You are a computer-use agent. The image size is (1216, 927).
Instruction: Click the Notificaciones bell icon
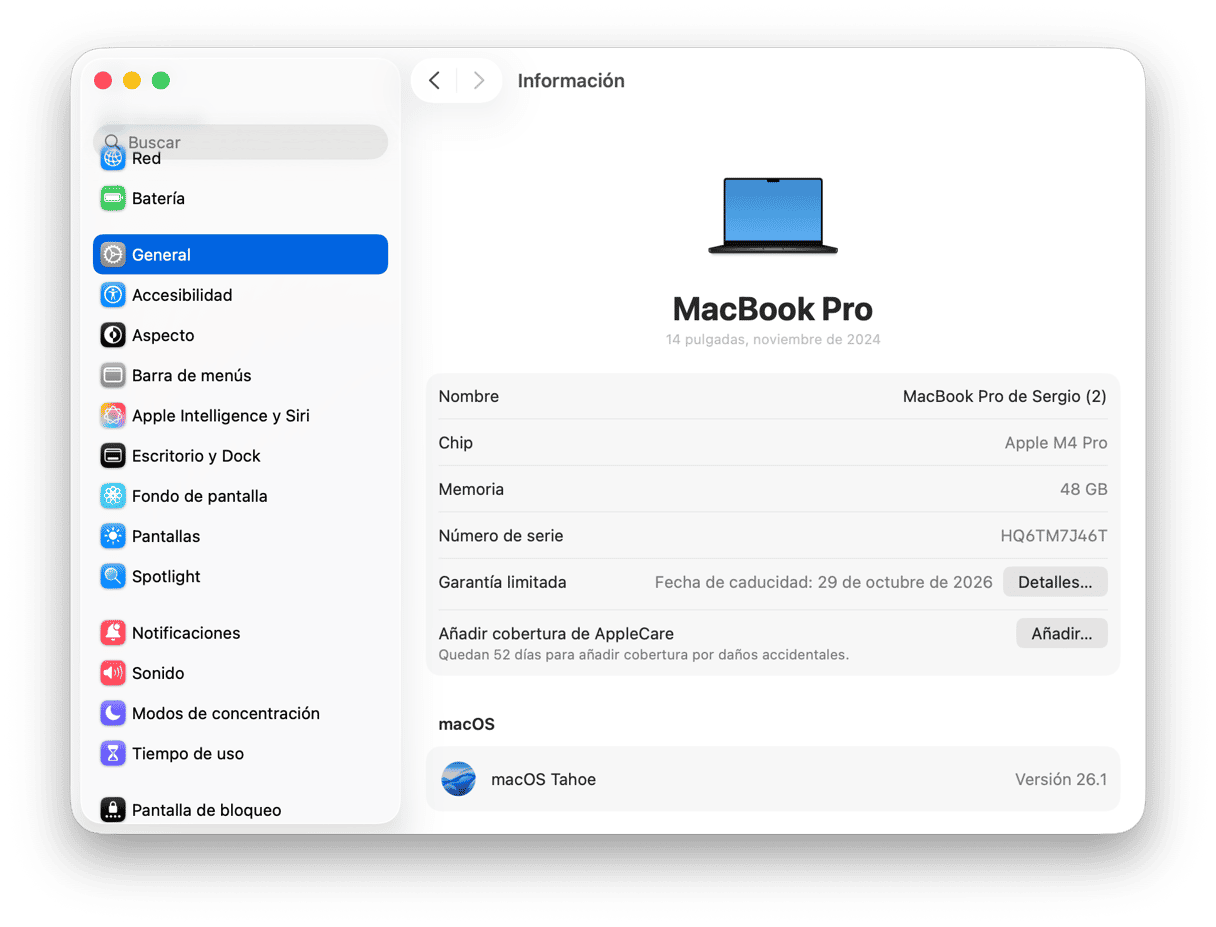tap(113, 633)
